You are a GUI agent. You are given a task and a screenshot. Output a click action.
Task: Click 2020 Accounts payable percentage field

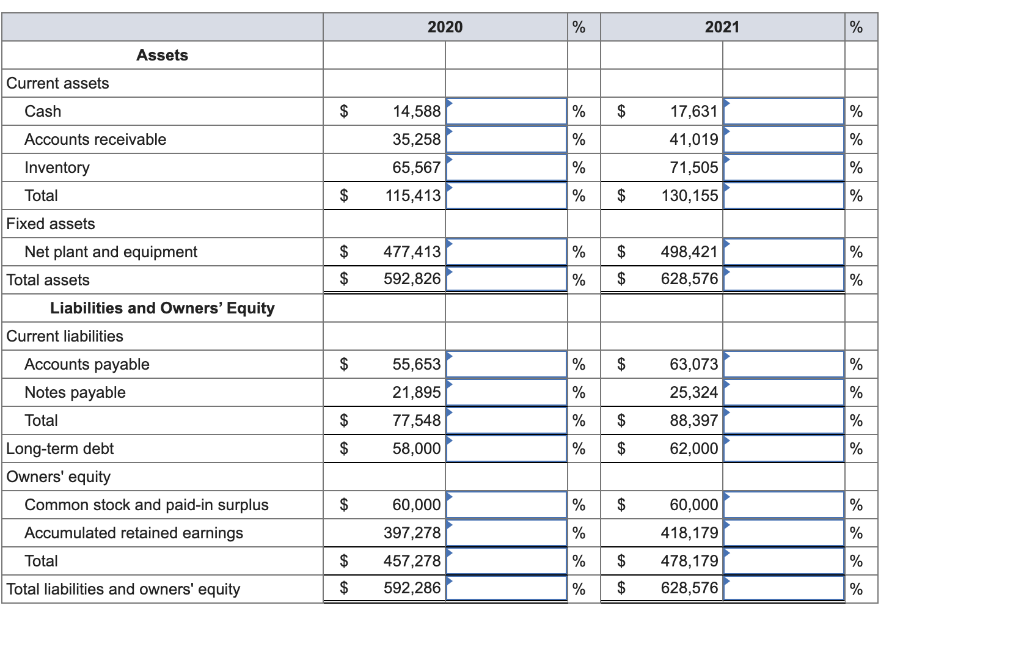(x=506, y=364)
